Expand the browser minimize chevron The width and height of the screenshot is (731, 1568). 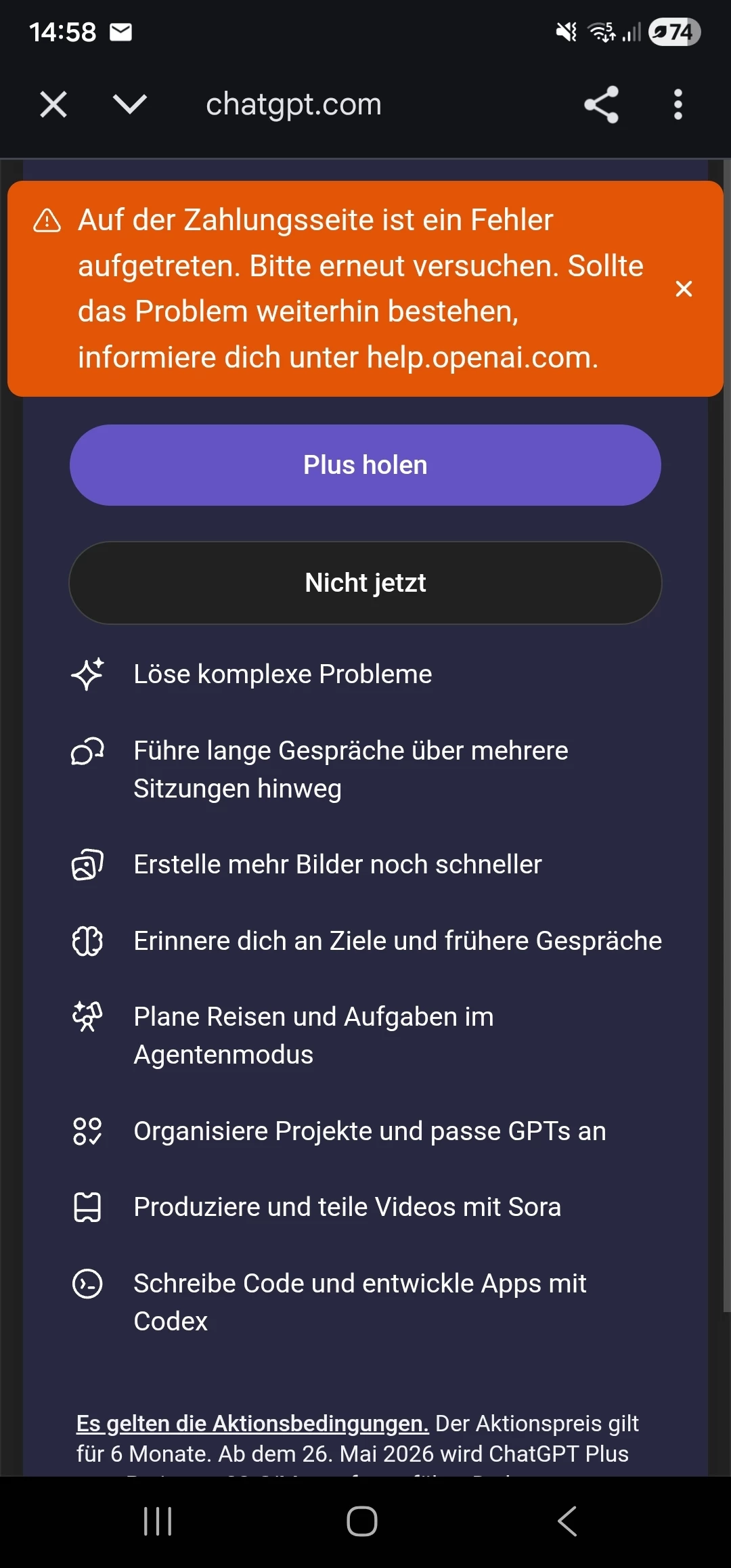[x=129, y=104]
